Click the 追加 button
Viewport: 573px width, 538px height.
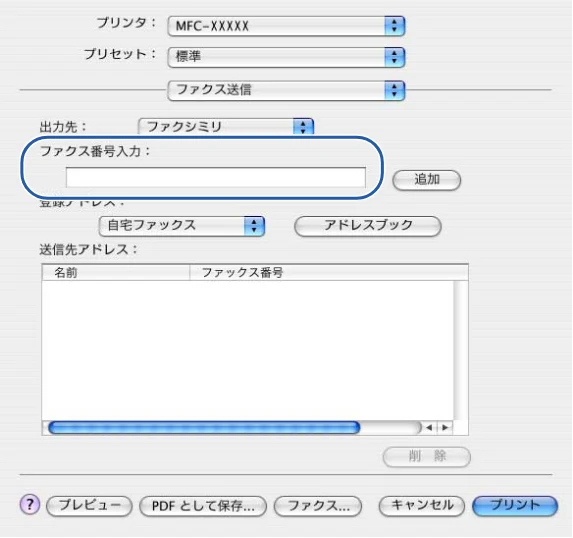click(426, 180)
